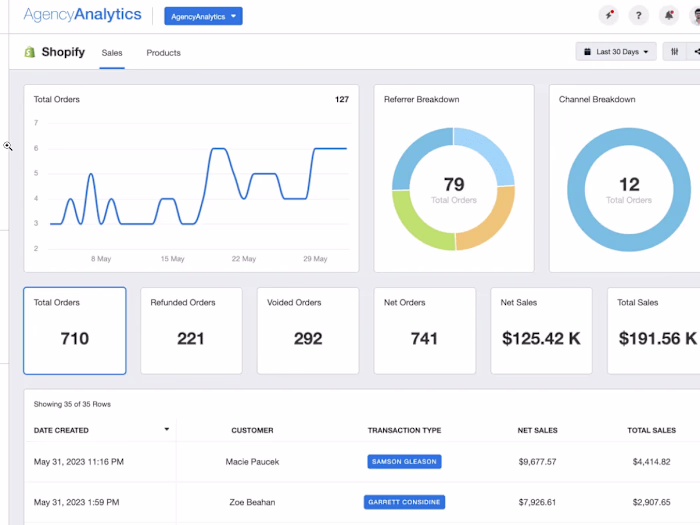Click the light blue Referrer Breakdown donut segment
Image resolution: width=700 pixels, height=525 pixels.
tap(492, 150)
